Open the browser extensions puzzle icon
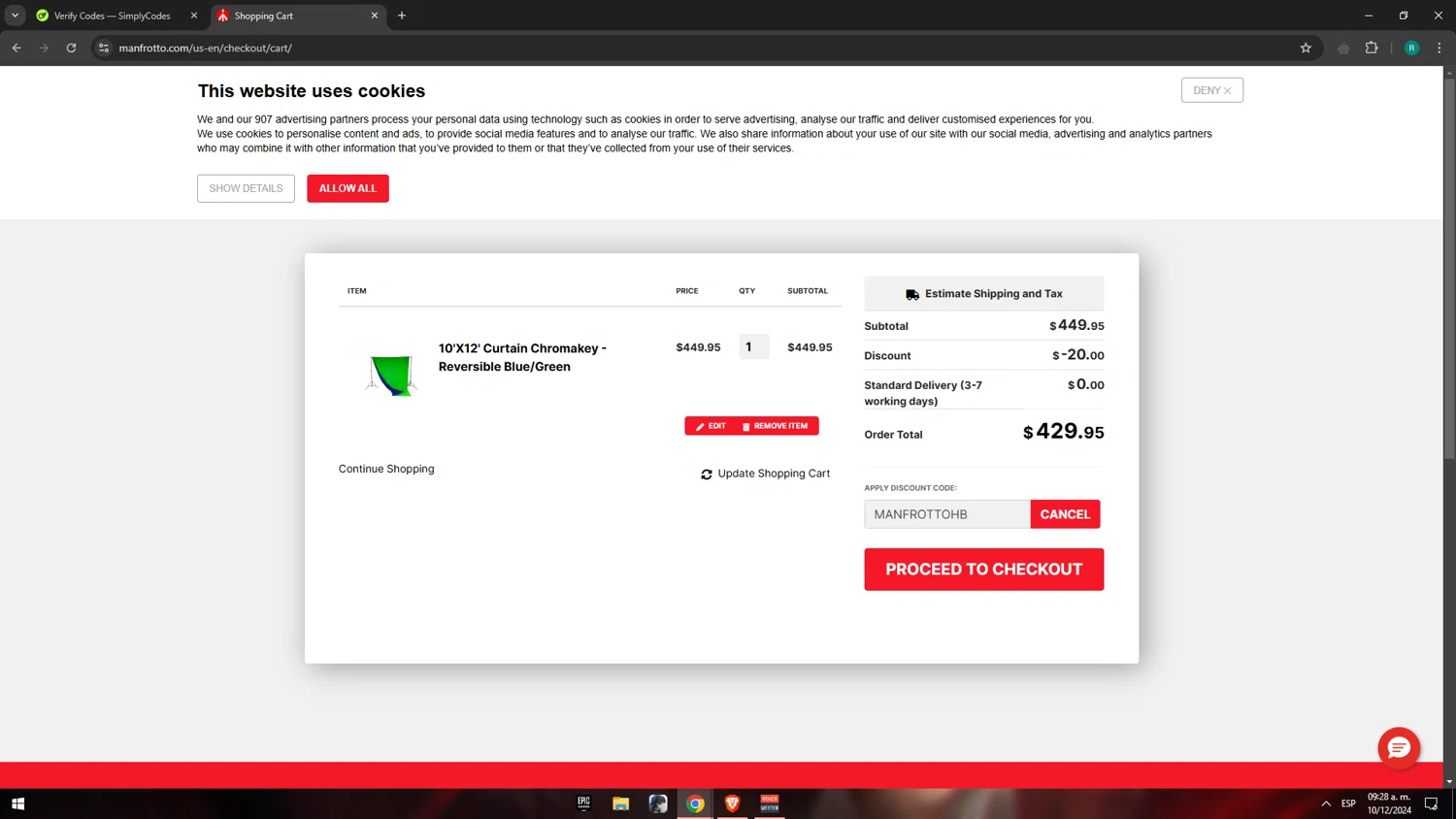Screen dimensions: 1456x819 [x=1372, y=48]
